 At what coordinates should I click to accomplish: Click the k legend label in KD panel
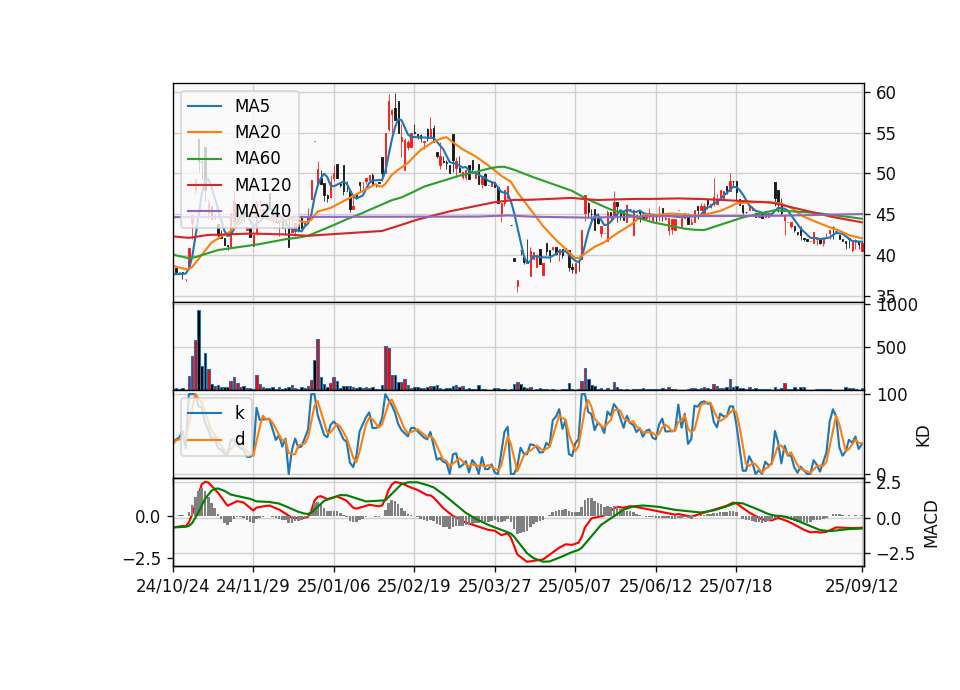(x=239, y=413)
